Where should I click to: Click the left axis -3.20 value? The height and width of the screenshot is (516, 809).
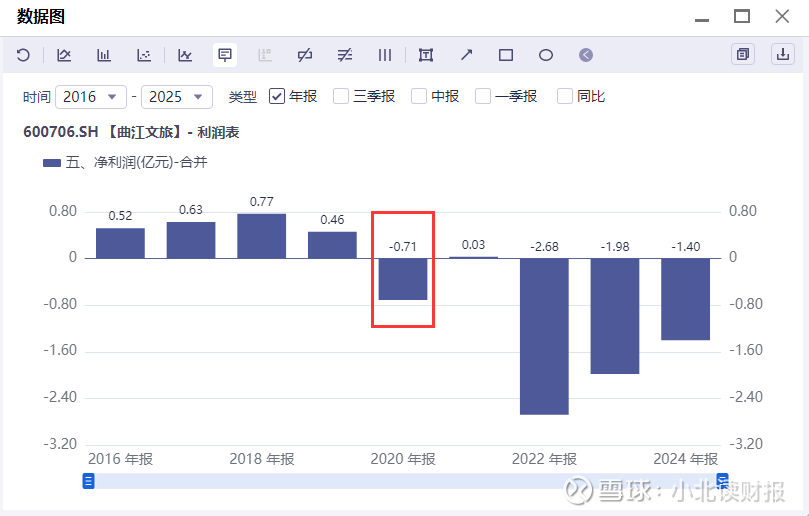pyautogui.click(x=60, y=444)
